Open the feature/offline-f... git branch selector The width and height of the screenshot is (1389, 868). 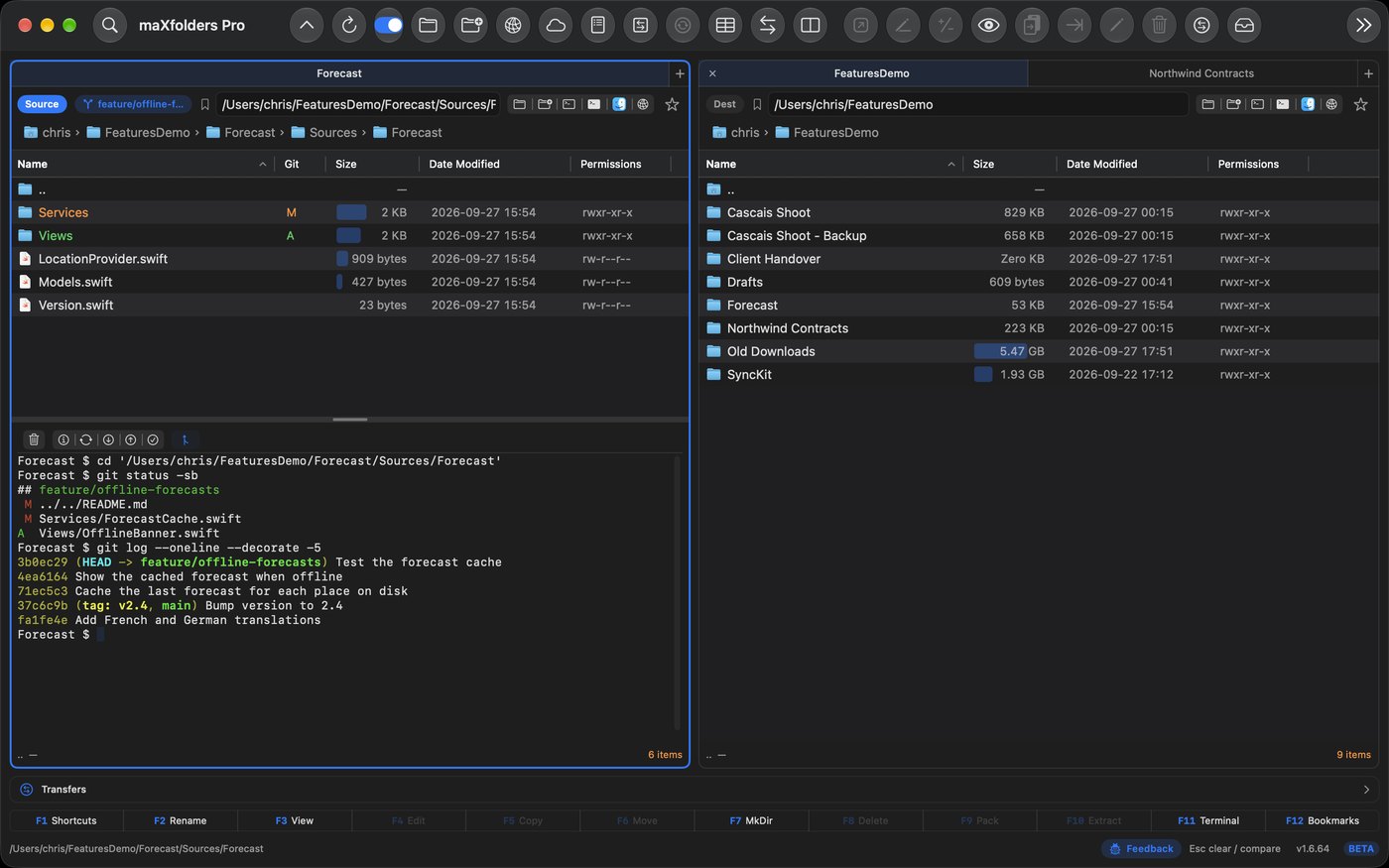[x=133, y=104]
